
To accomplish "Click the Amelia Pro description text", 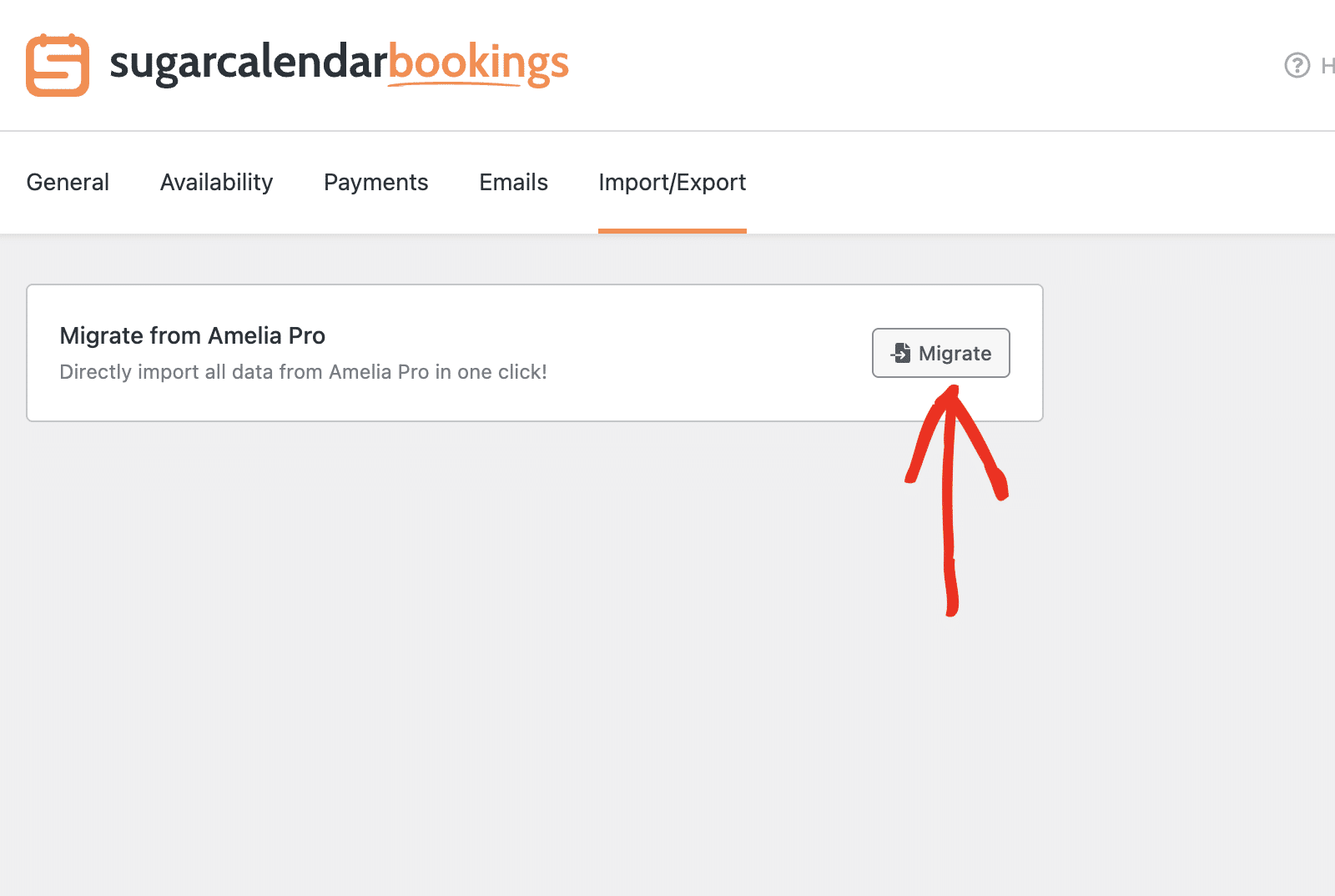I will 303,371.
